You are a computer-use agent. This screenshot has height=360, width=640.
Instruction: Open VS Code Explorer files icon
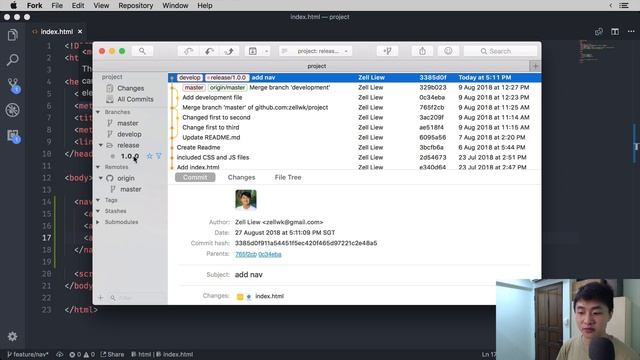pos(13,35)
